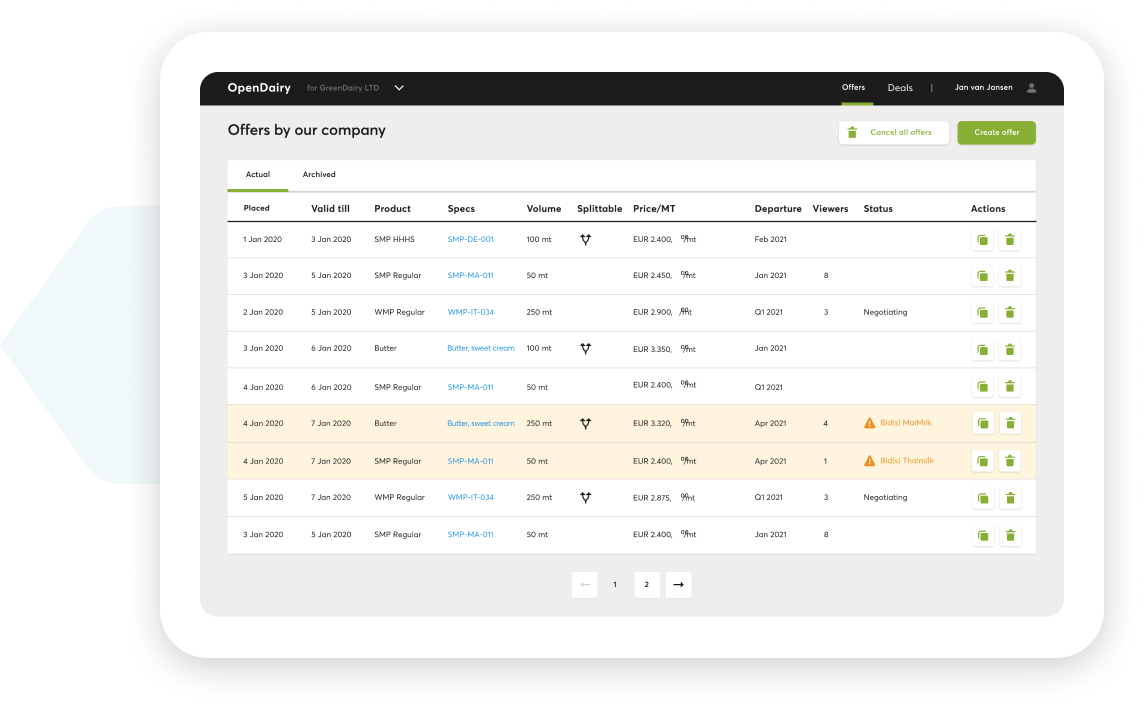The height and width of the screenshot is (706, 1144).
Task: Copy the Butter offer with MalMilk bid
Action: (983, 424)
